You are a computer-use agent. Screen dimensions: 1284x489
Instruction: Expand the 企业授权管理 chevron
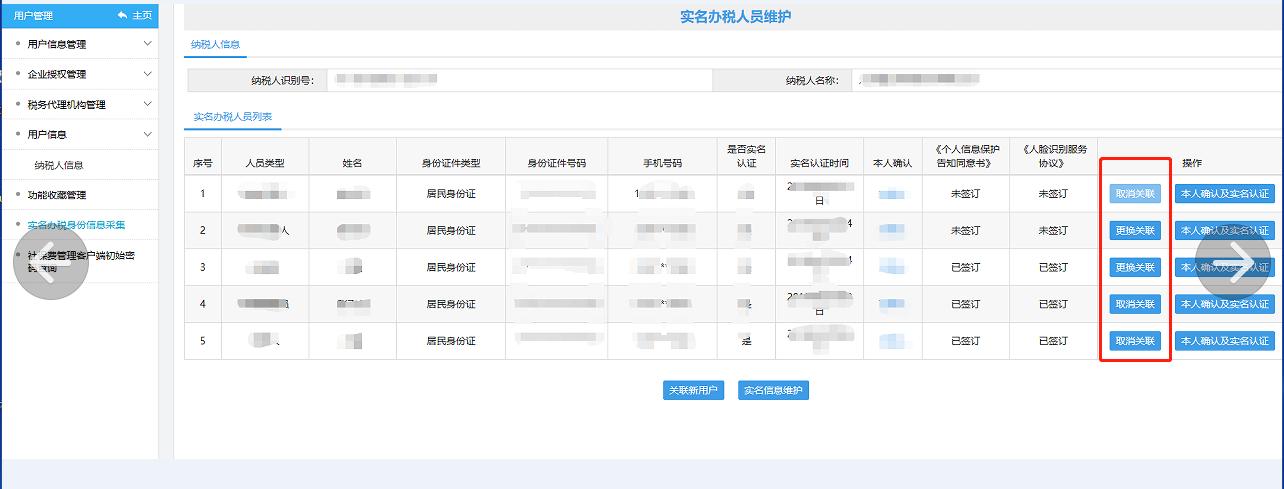(148, 74)
